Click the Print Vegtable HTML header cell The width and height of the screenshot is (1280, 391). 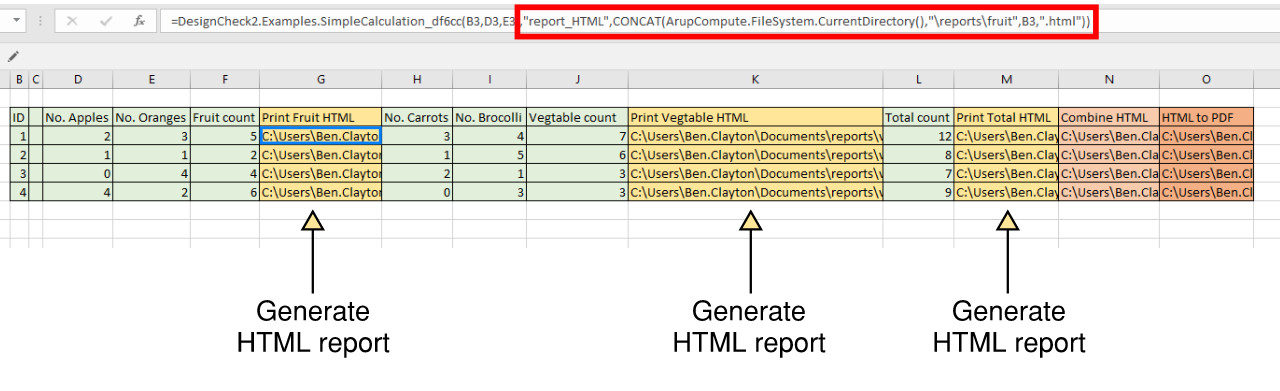click(x=755, y=117)
